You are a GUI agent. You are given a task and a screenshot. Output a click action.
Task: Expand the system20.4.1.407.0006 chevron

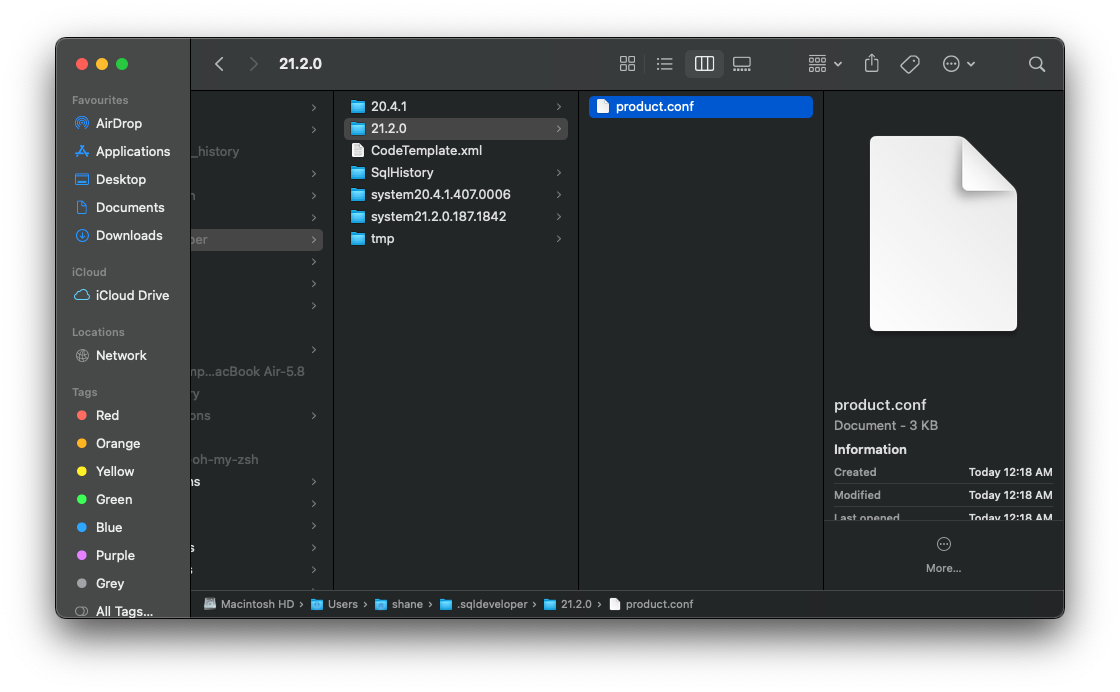point(559,195)
